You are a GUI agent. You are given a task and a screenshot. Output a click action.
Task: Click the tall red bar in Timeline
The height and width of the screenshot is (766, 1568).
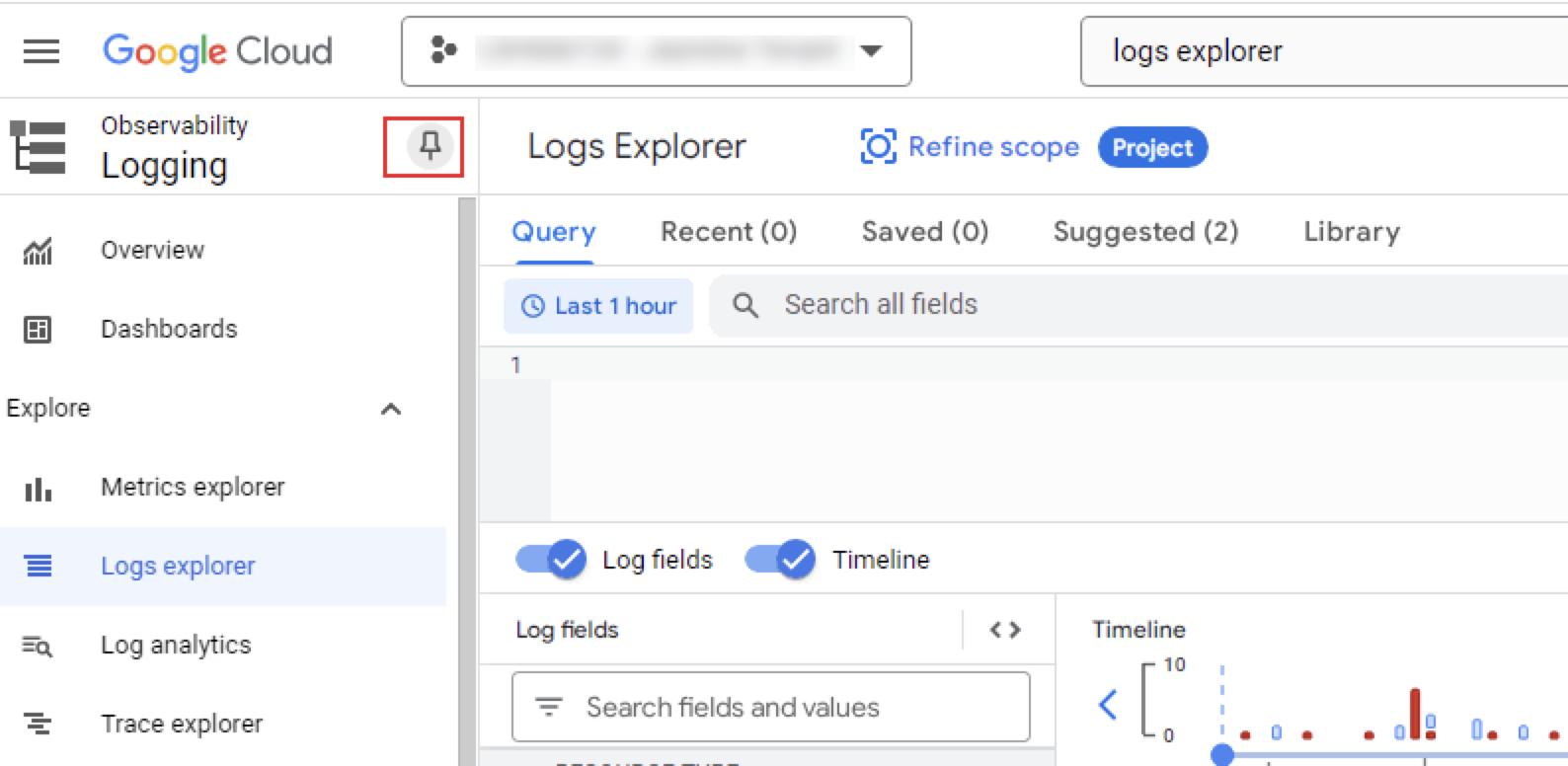(1415, 713)
